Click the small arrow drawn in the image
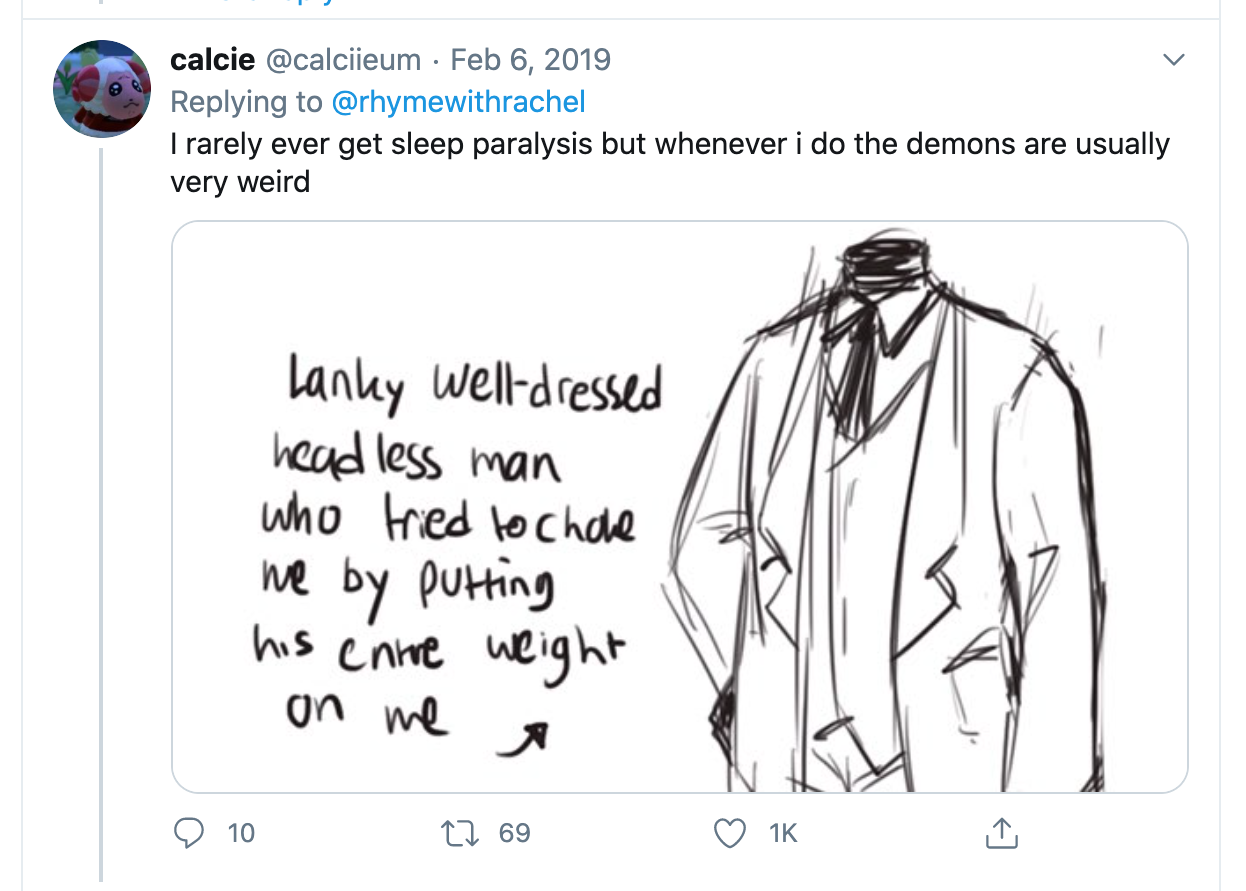This screenshot has height=891, width=1246. click(x=532, y=736)
